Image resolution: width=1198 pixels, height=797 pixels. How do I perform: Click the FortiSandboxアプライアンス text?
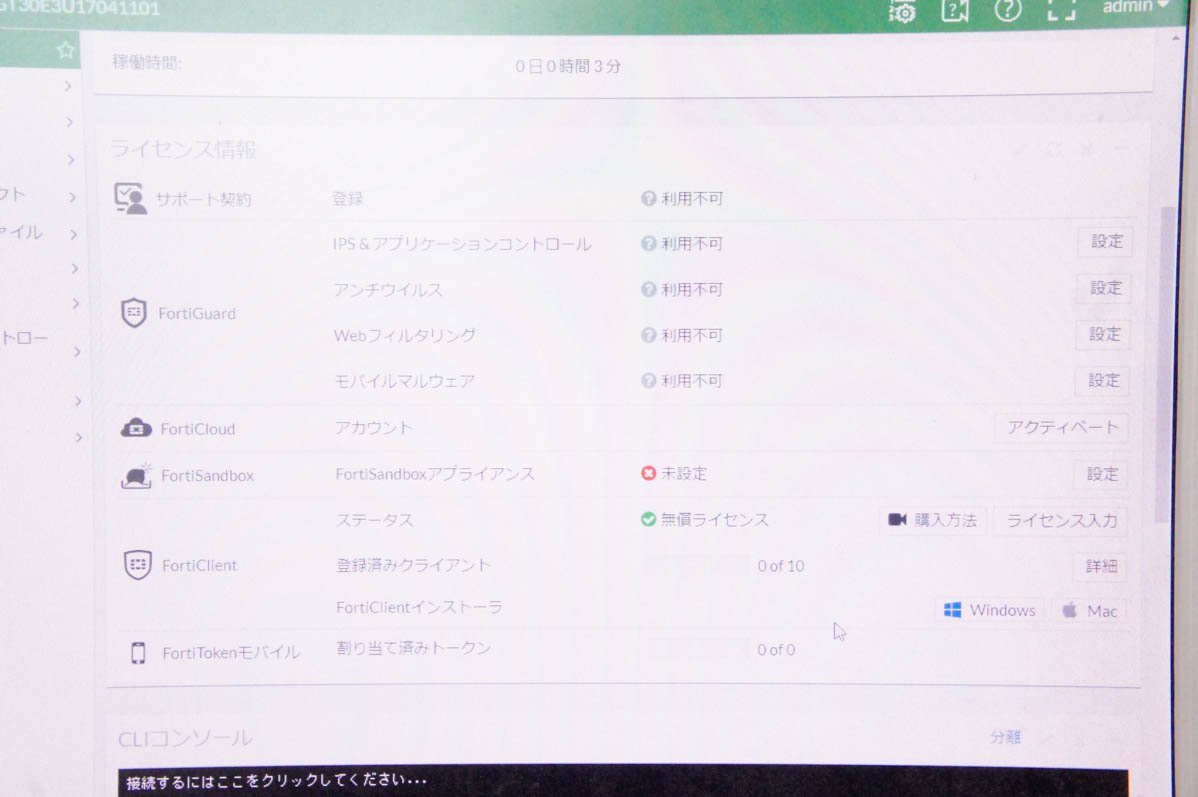(x=435, y=474)
